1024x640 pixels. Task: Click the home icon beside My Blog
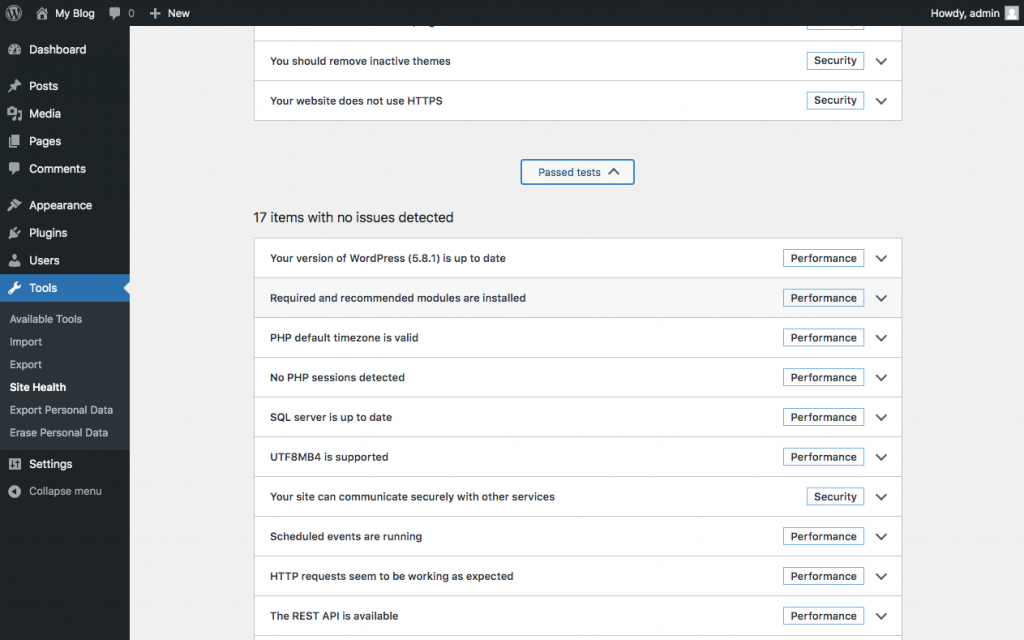pyautogui.click(x=42, y=13)
